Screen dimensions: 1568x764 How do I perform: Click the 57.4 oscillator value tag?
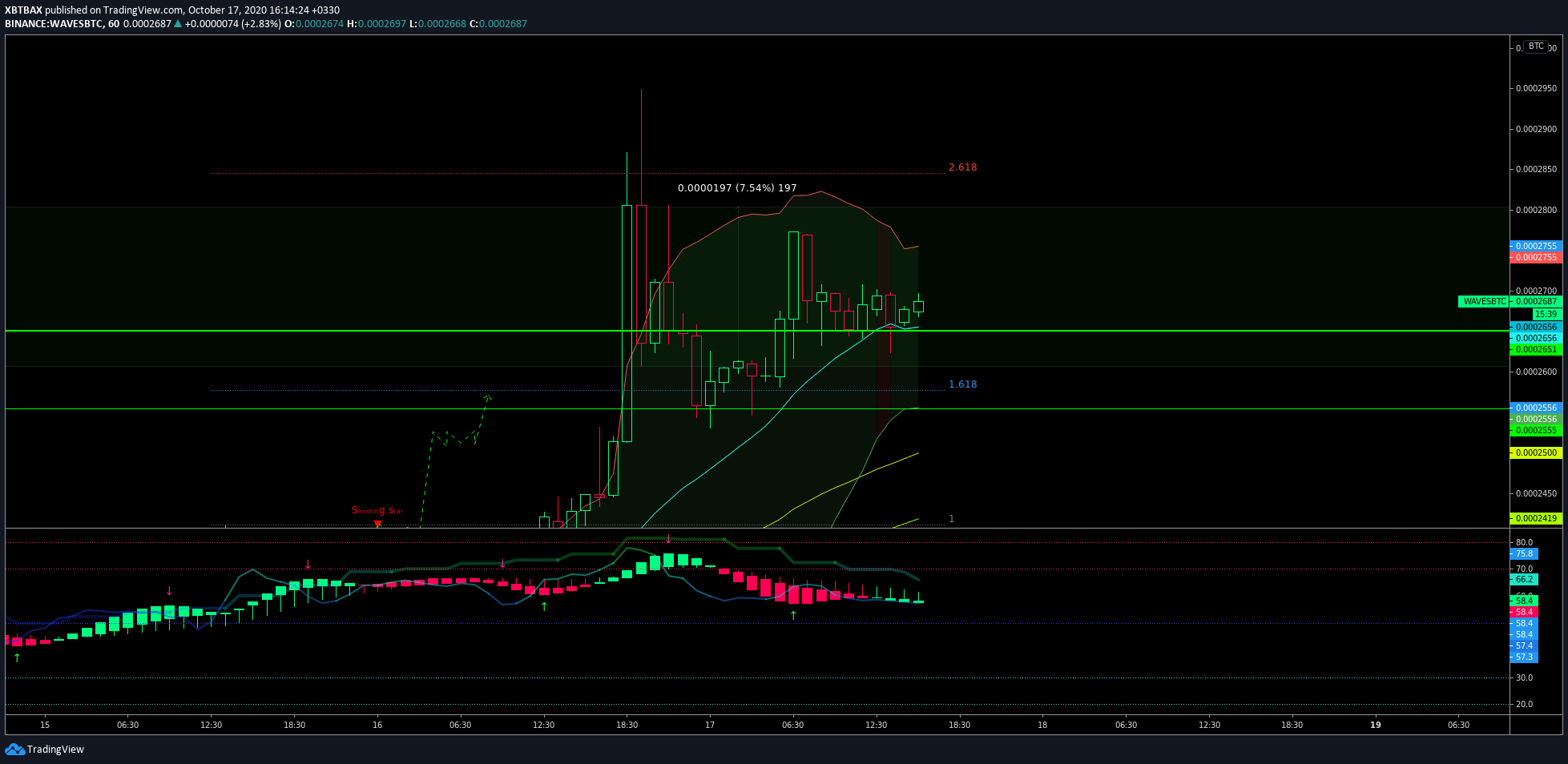tap(1523, 645)
